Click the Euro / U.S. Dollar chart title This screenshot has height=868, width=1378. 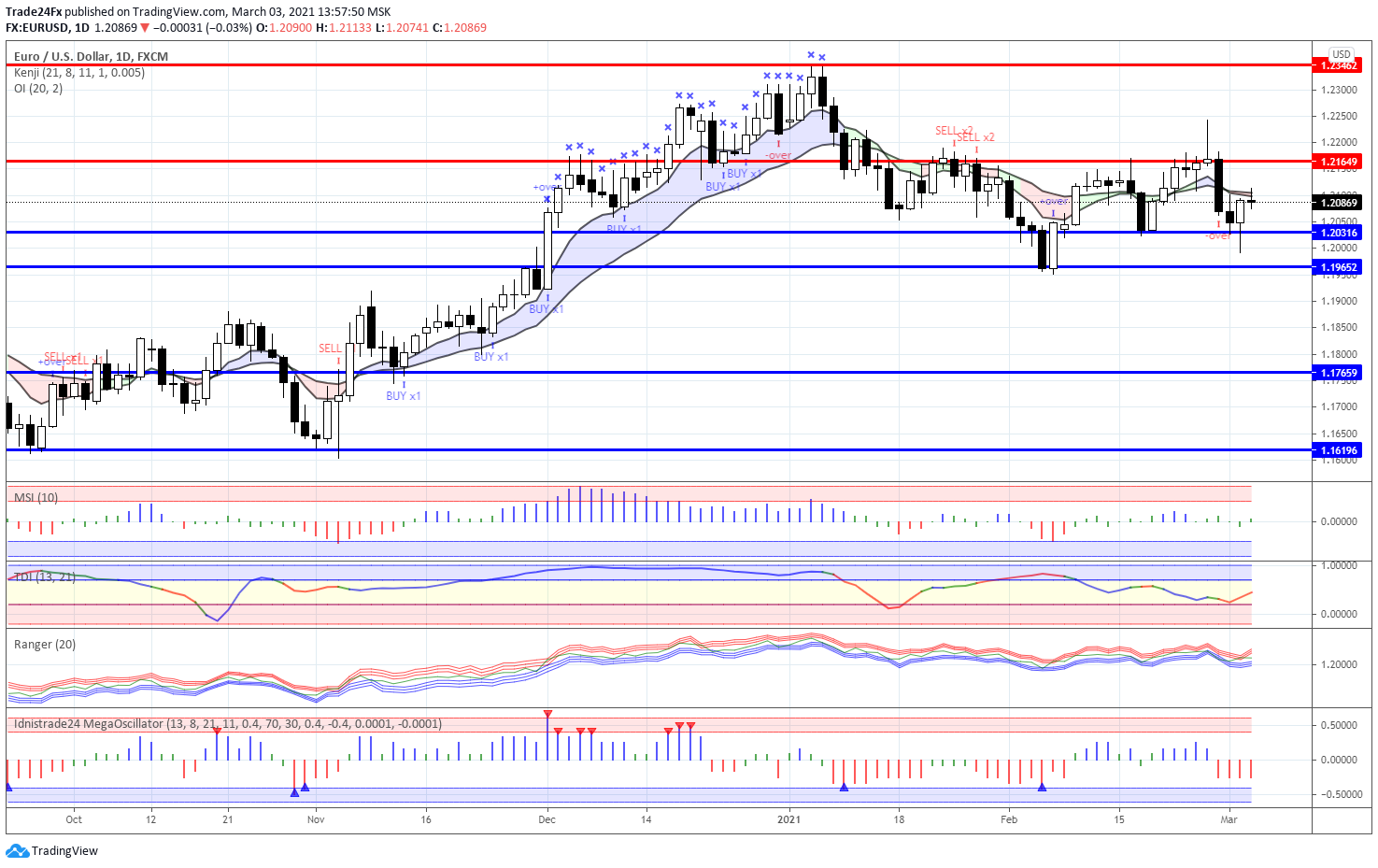(x=91, y=57)
